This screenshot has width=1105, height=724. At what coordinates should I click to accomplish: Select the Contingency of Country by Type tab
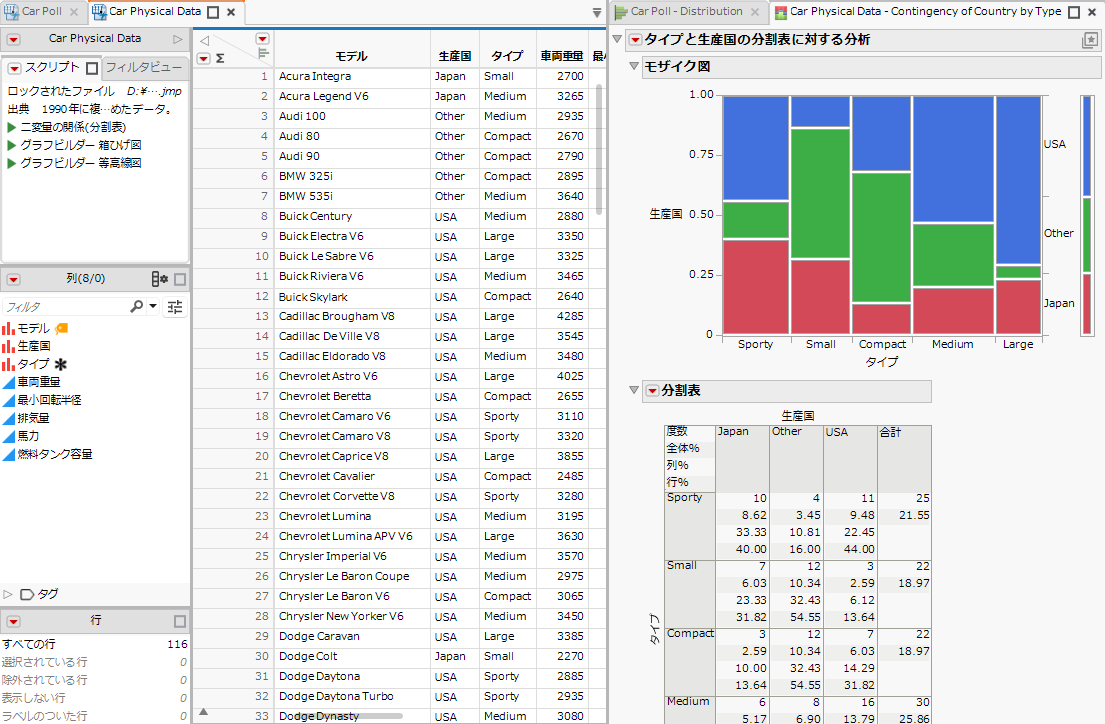click(x=925, y=11)
